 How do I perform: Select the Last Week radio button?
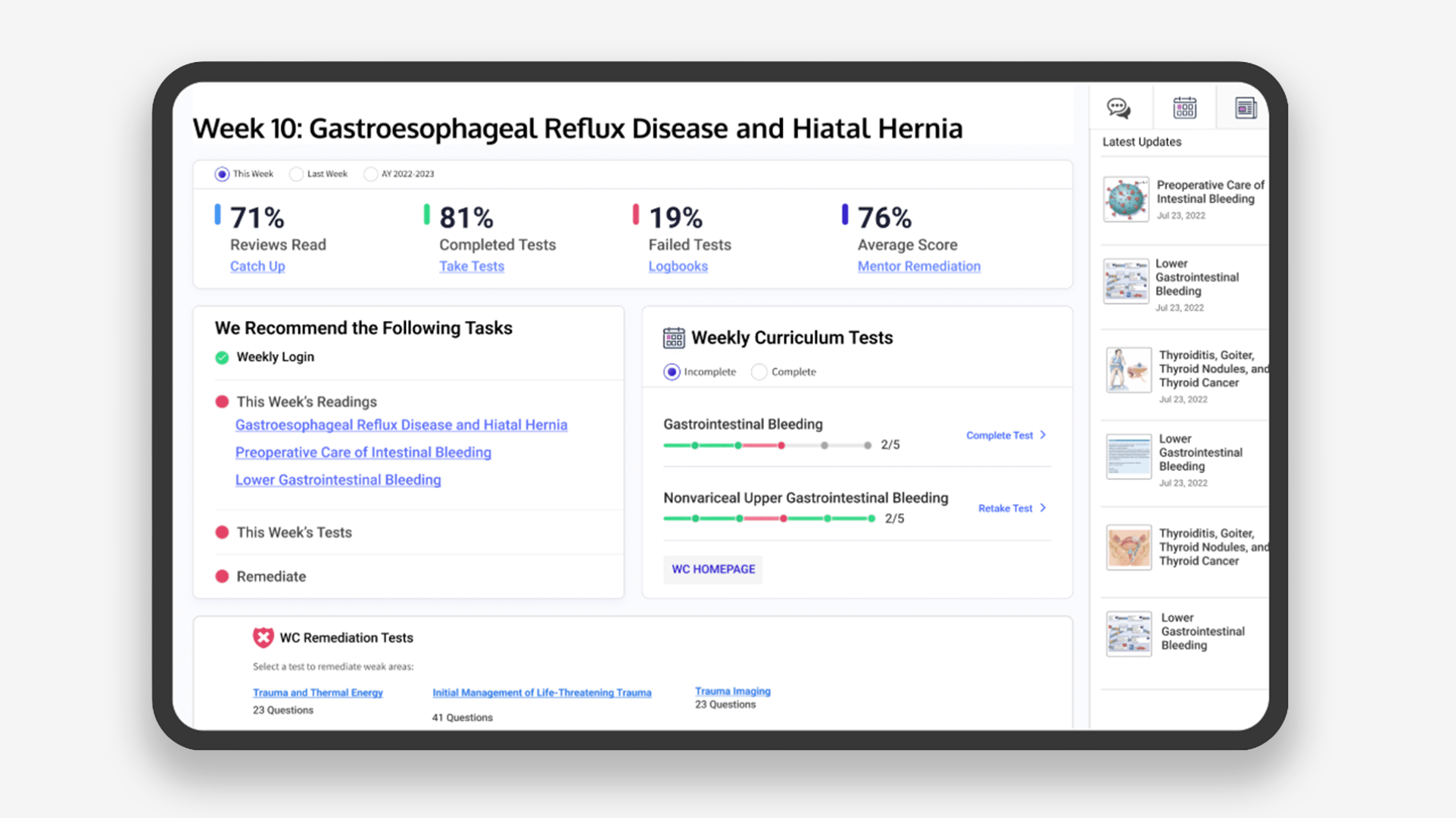tap(296, 174)
